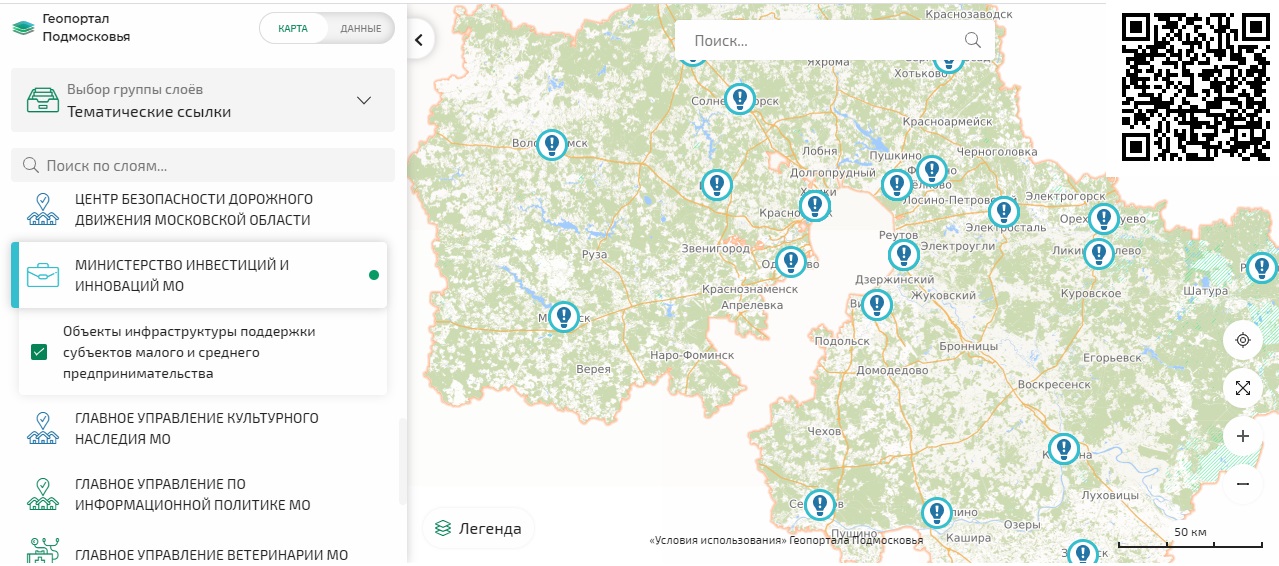Click the map marker near Руза/Можайск
The image size is (1279, 566).
click(564, 317)
